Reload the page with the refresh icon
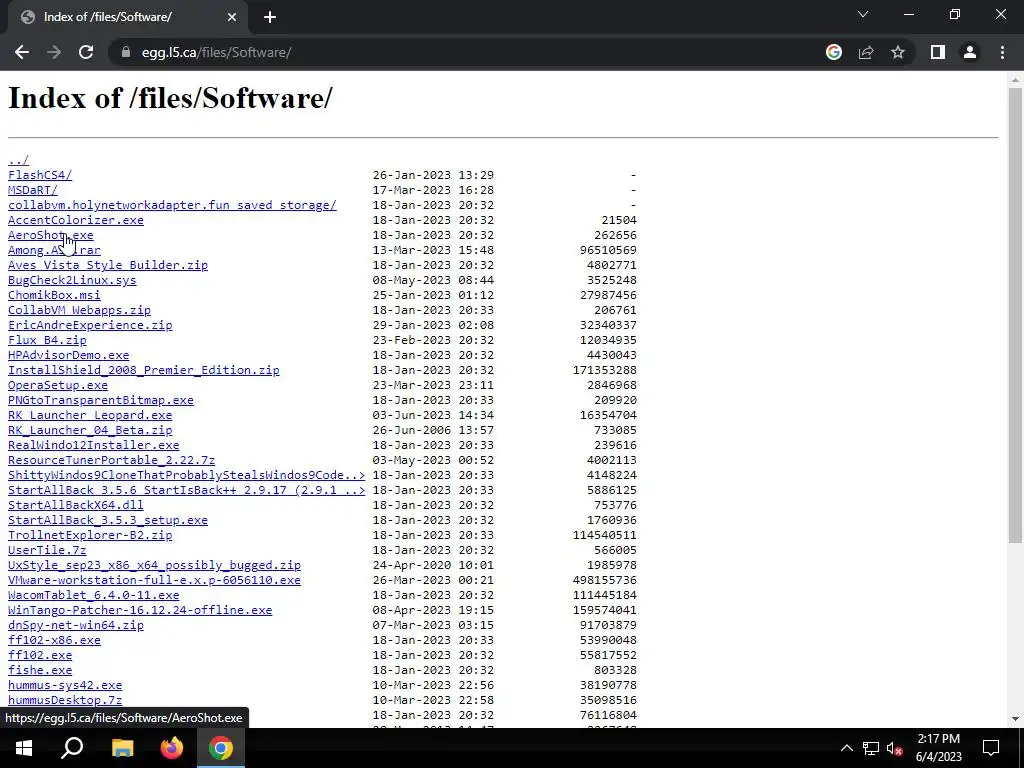Image resolution: width=1024 pixels, height=768 pixels. point(86,52)
